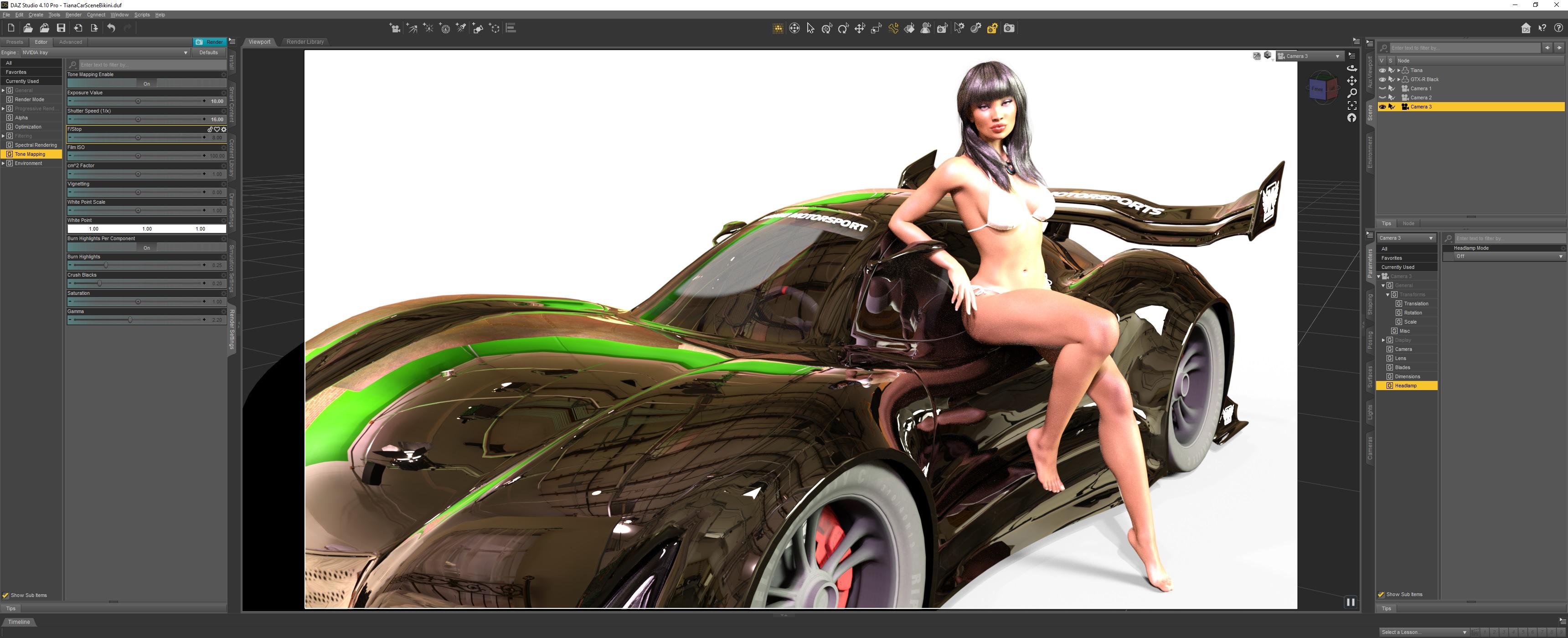Switch to the Render Library tab
The image size is (1568, 638).
pos(305,42)
